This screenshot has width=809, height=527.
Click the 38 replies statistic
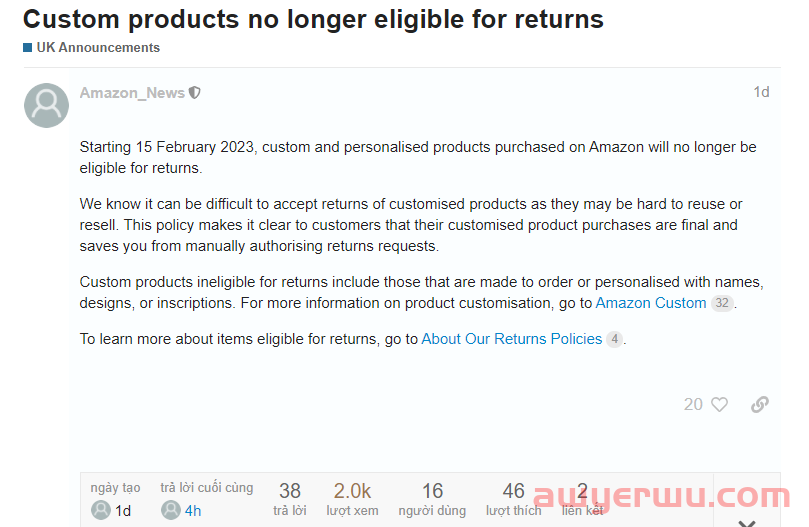click(290, 498)
